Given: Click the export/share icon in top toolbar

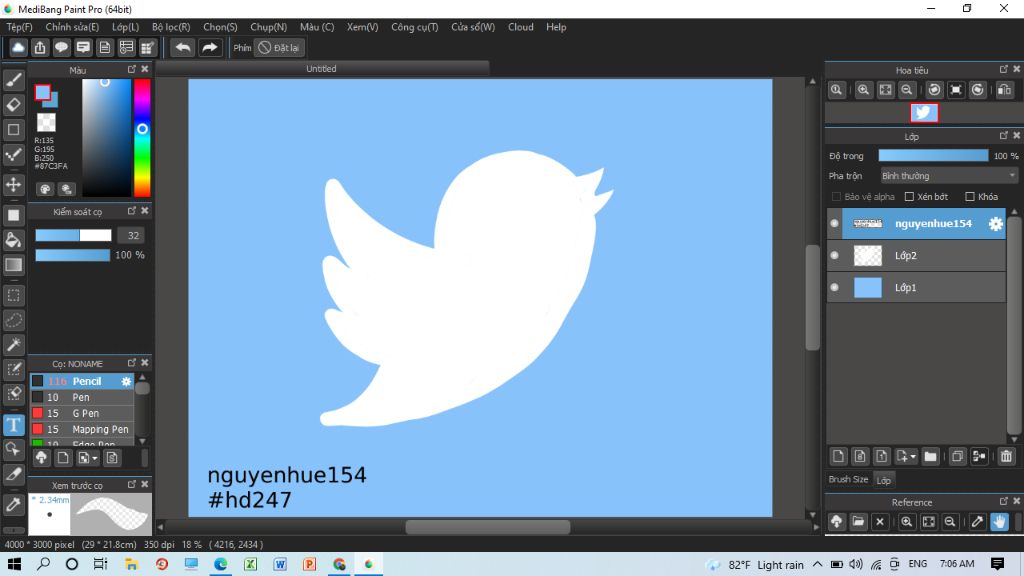Looking at the screenshot, I should click(40, 48).
